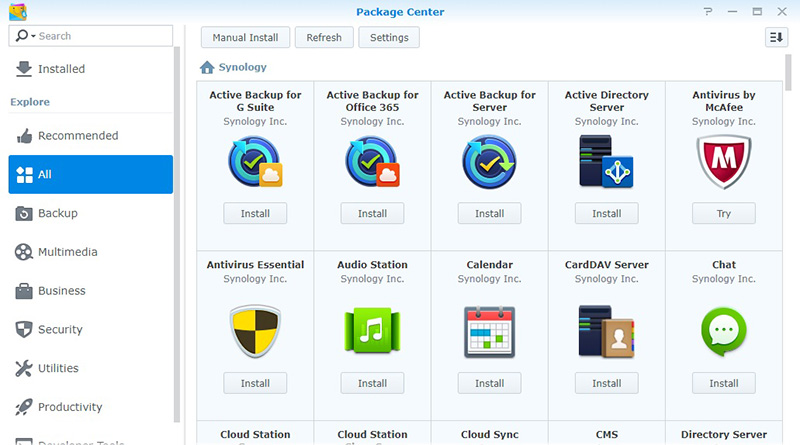
Task: Click the Chat speech bubble icon
Action: click(x=723, y=332)
